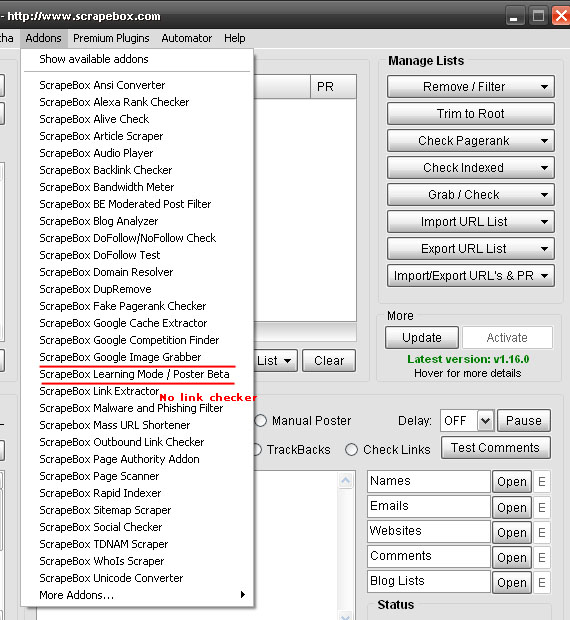Viewport: 570px width, 620px height.
Task: Launch ScrapeBox BE Moderated Post Filter
Action: click(137, 204)
